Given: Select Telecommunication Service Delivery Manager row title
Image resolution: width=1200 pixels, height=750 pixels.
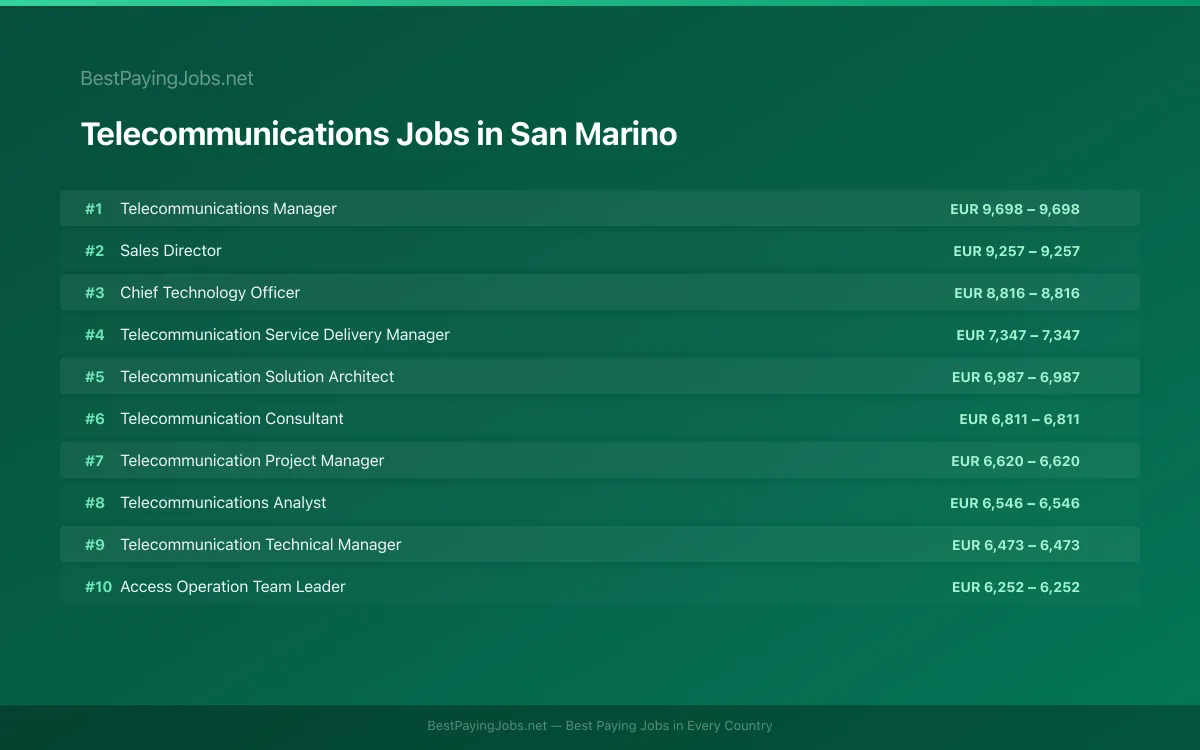Looking at the screenshot, I should pyautogui.click(x=285, y=334).
